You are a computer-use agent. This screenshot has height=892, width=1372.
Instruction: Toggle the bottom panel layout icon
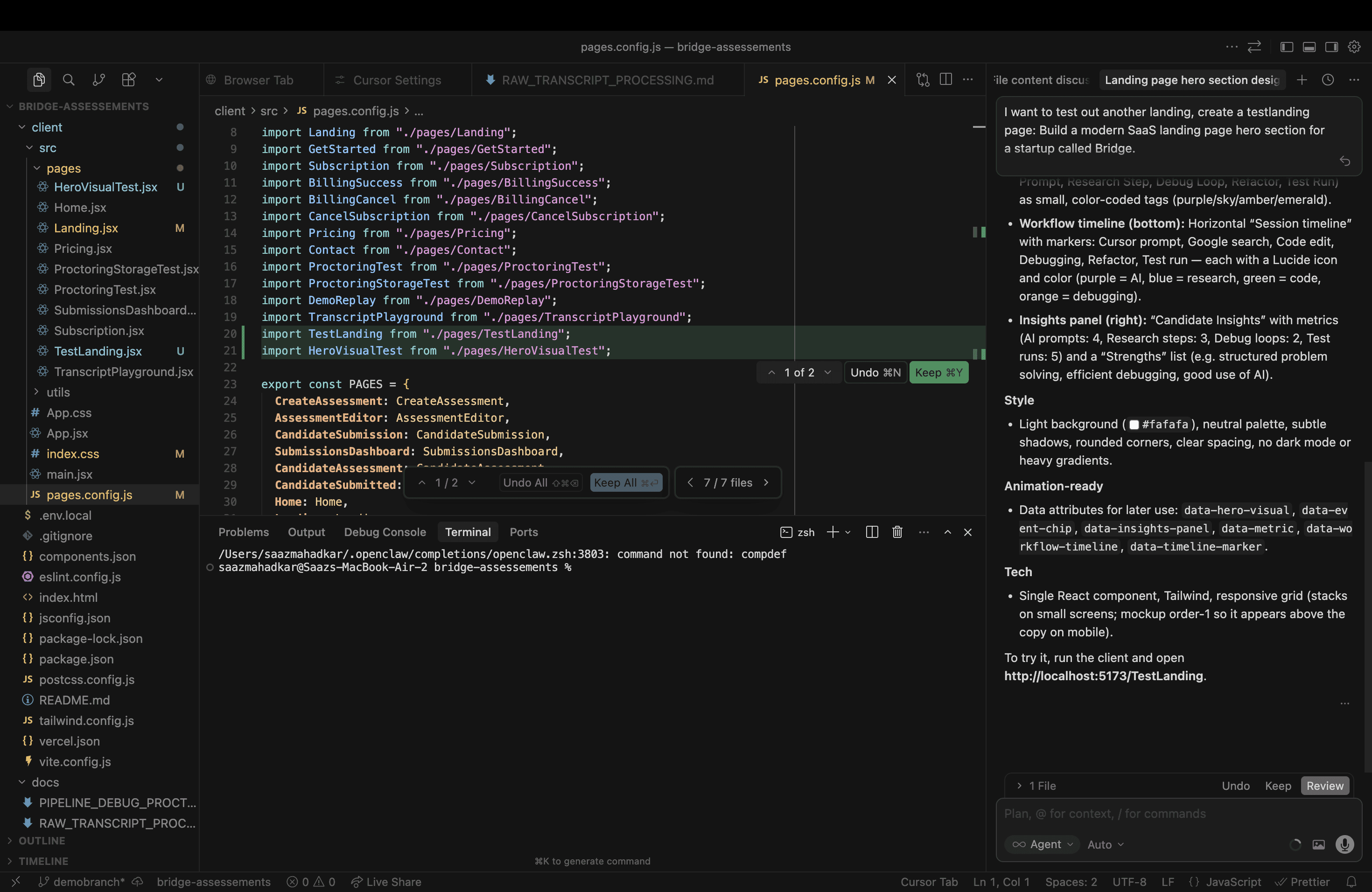coord(1309,47)
